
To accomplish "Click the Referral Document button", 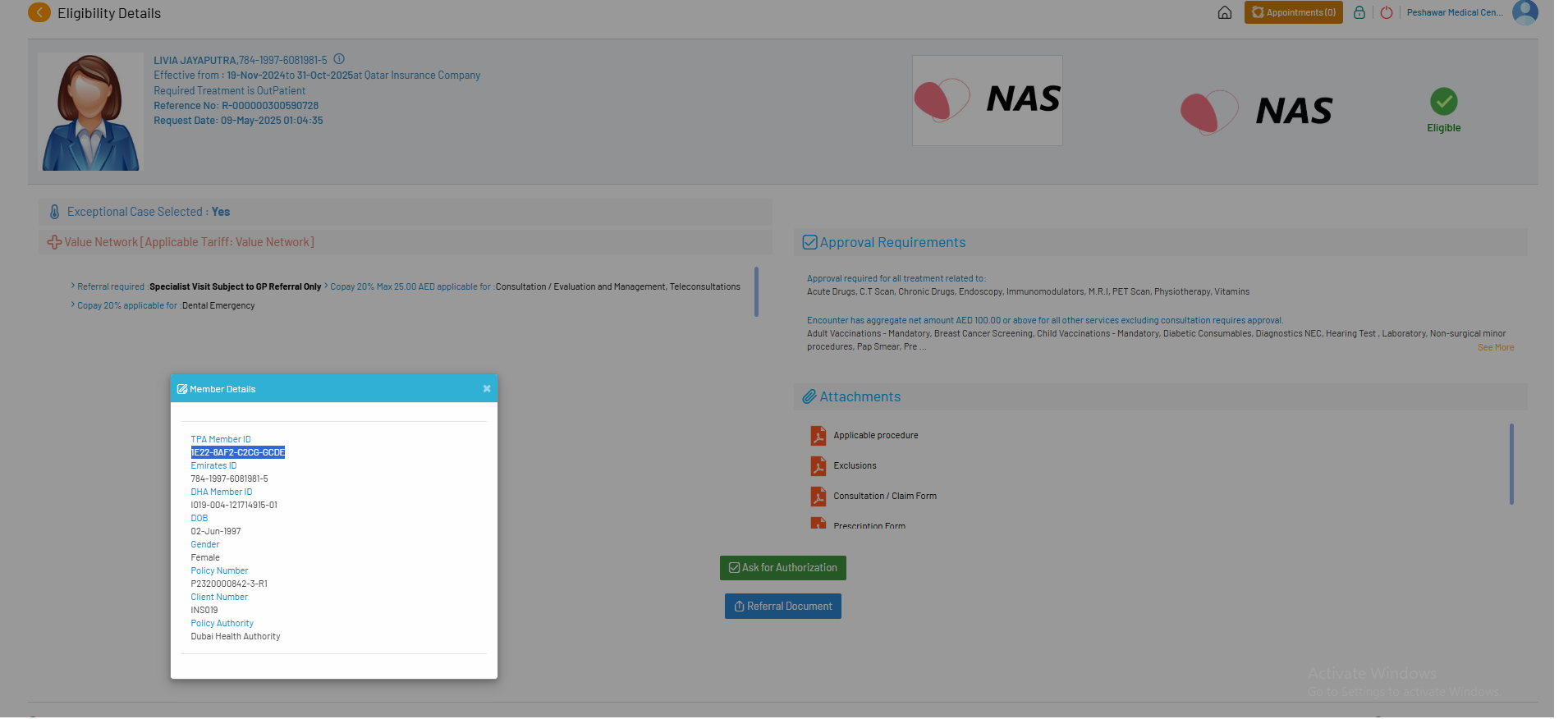I will click(x=783, y=607).
